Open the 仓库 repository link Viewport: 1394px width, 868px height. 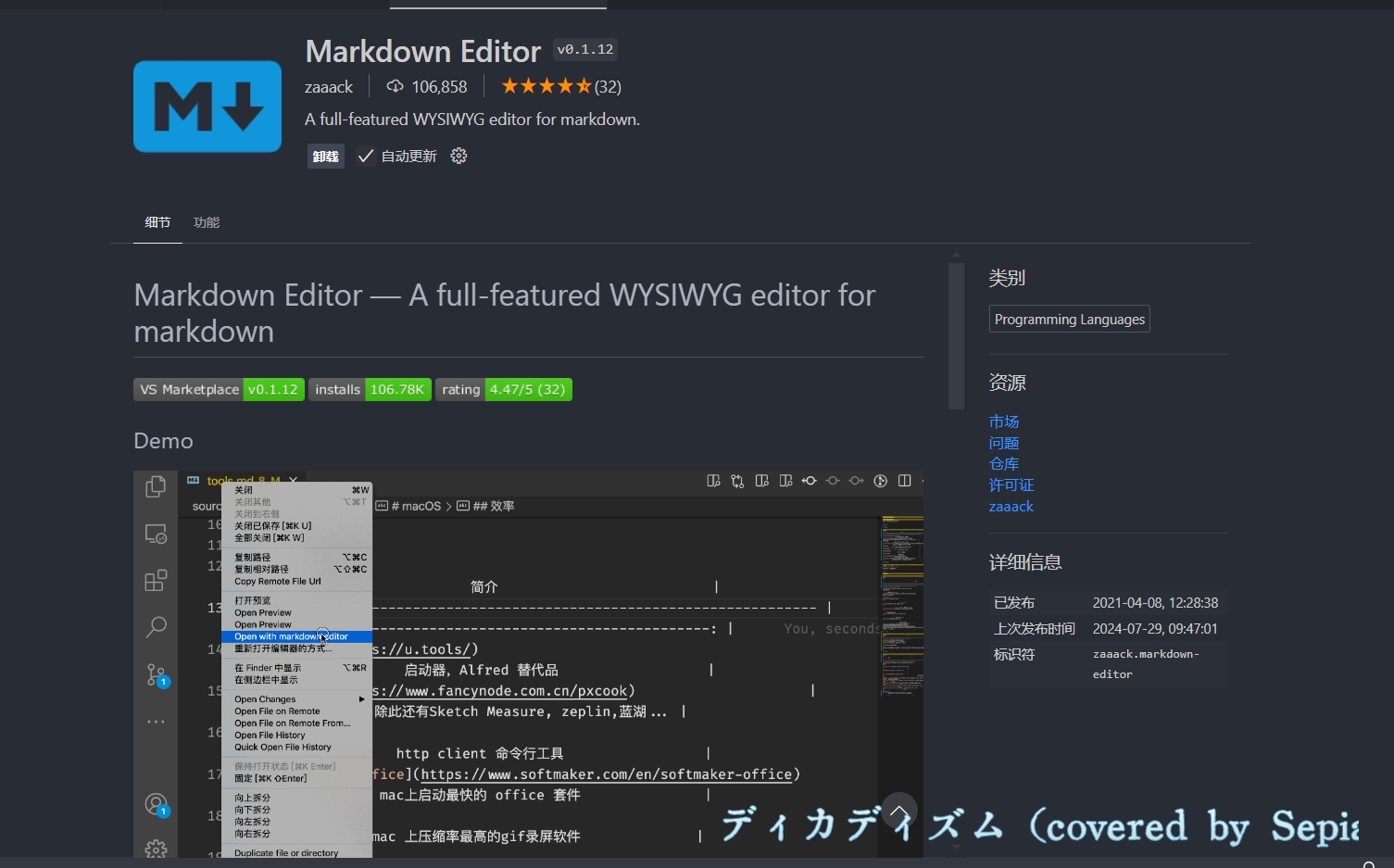click(x=1003, y=463)
